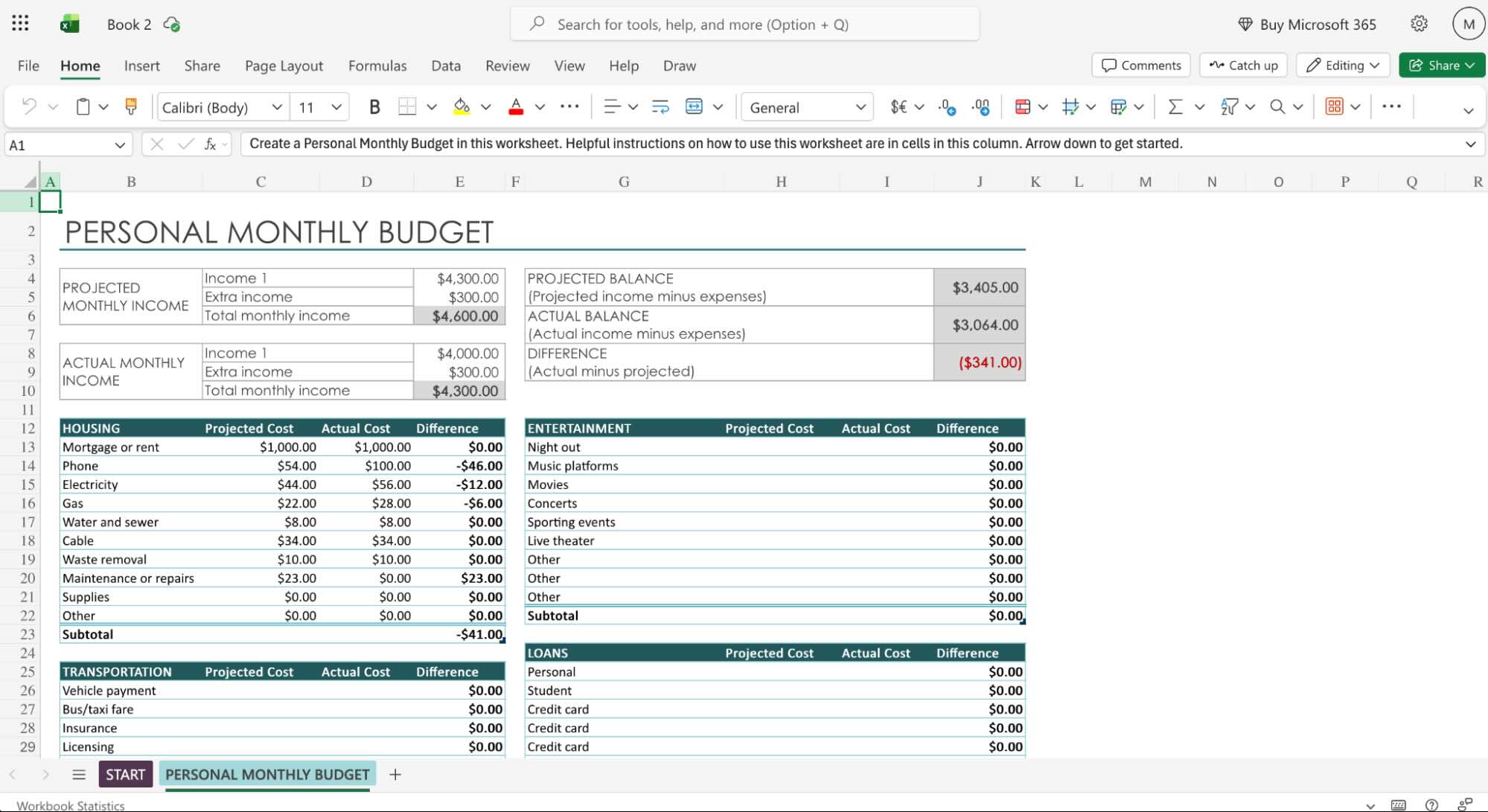Switch to the START sheet tab

(125, 774)
